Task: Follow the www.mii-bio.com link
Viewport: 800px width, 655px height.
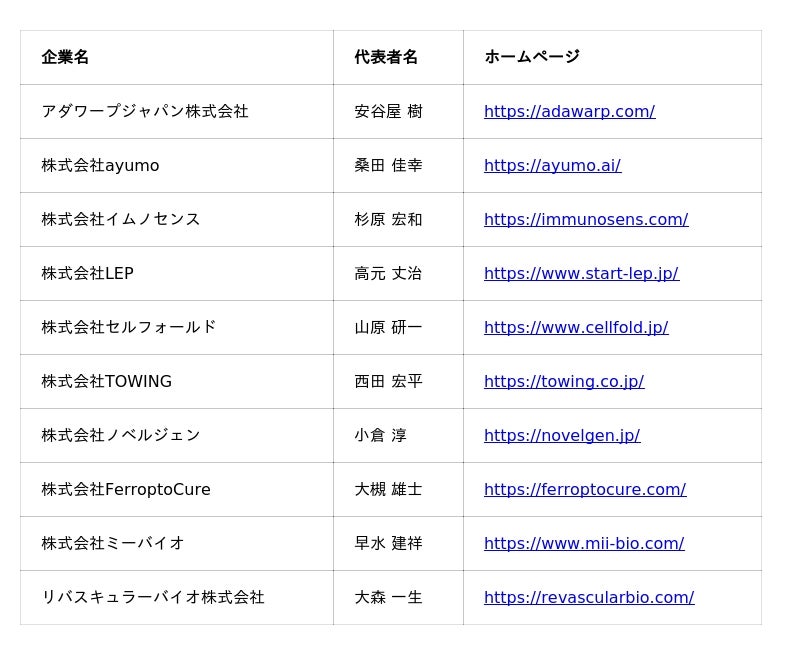Action: tap(584, 544)
